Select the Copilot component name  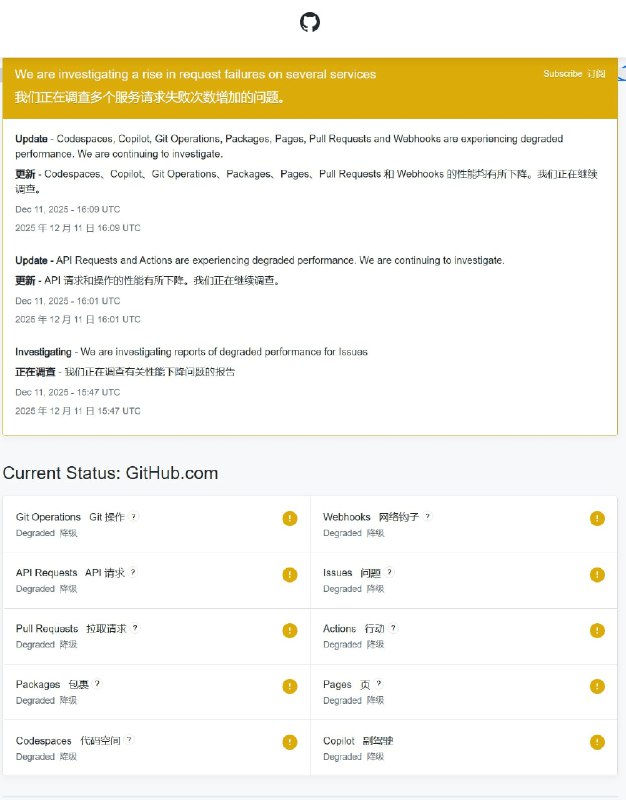point(339,741)
